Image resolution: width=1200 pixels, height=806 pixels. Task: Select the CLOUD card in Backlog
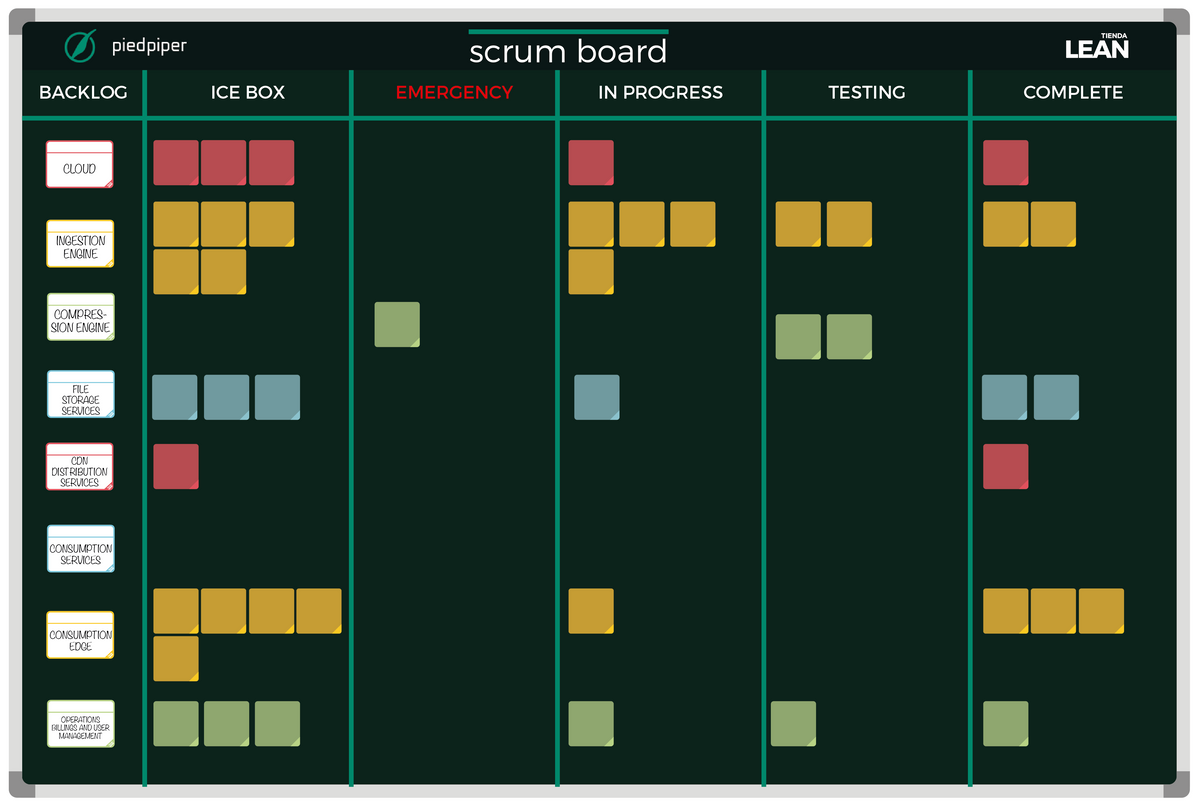point(79,165)
